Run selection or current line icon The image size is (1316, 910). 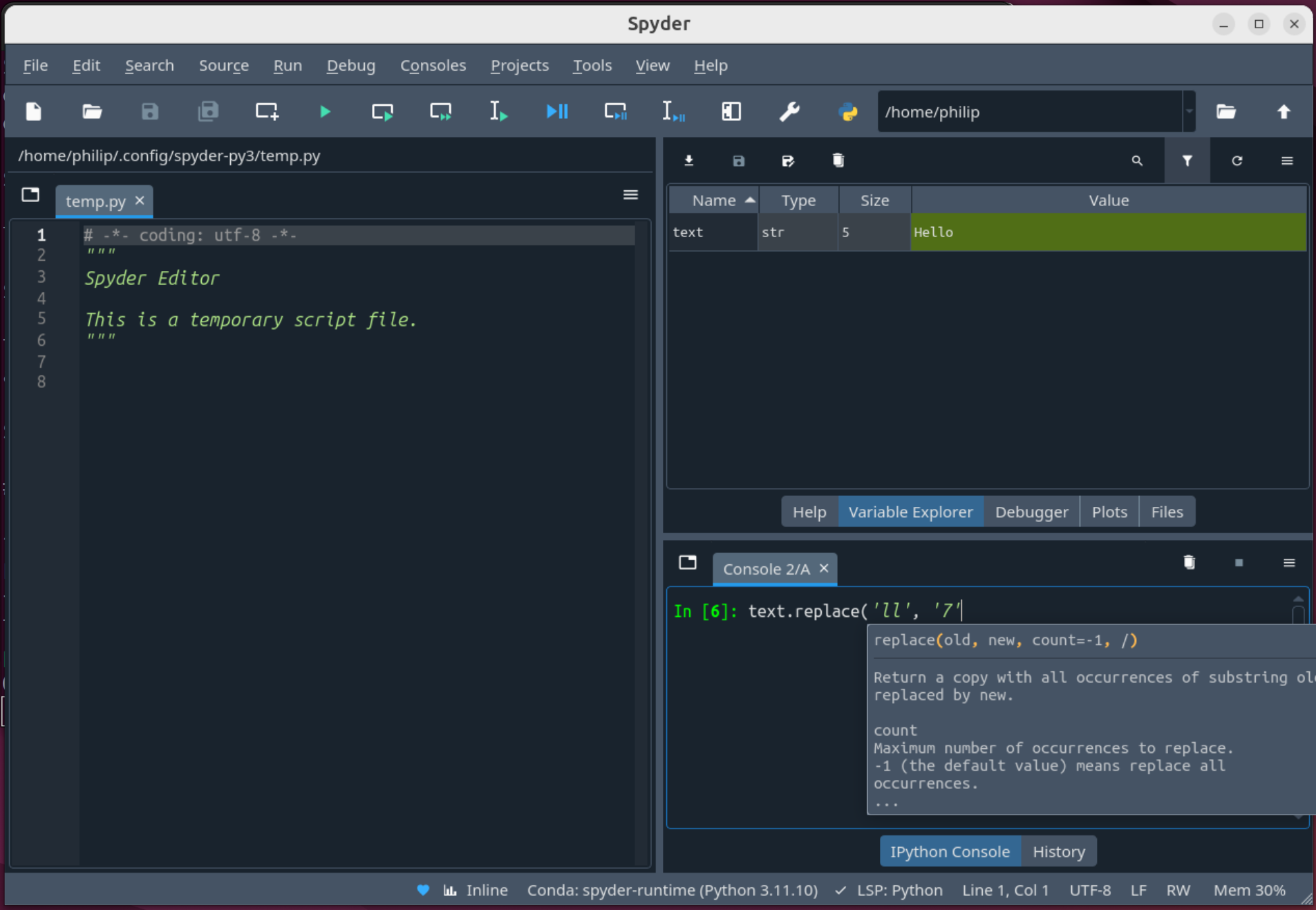pyautogui.click(x=498, y=111)
